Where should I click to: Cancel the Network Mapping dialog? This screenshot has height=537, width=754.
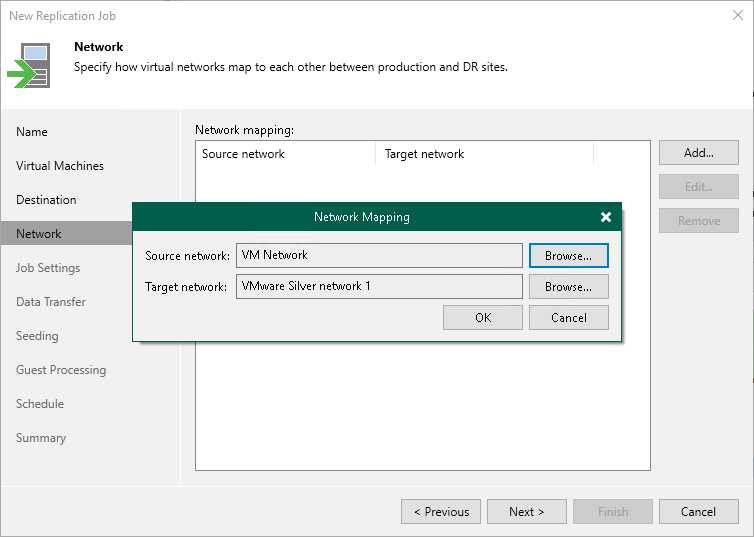click(568, 318)
